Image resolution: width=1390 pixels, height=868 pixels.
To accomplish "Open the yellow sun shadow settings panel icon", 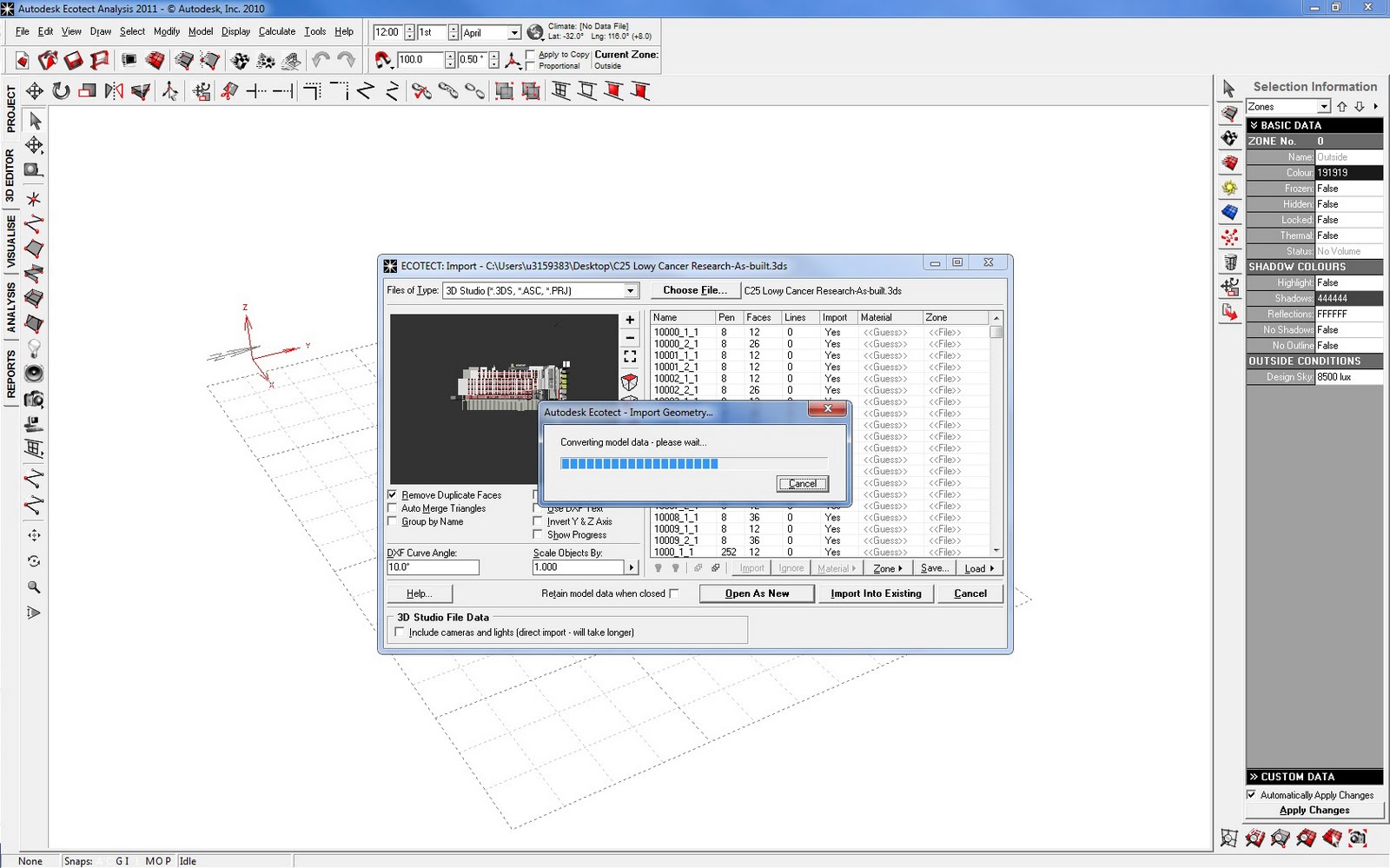I will pos(1229,187).
